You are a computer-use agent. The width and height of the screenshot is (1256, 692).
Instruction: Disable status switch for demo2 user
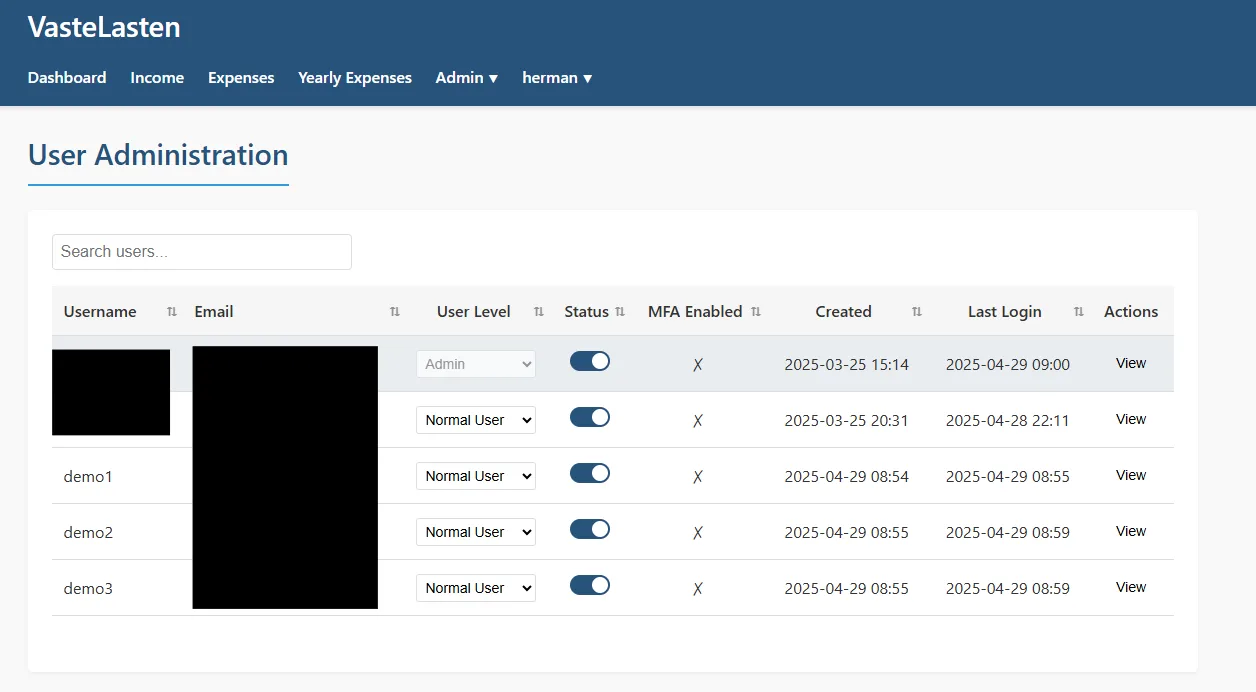(x=590, y=529)
